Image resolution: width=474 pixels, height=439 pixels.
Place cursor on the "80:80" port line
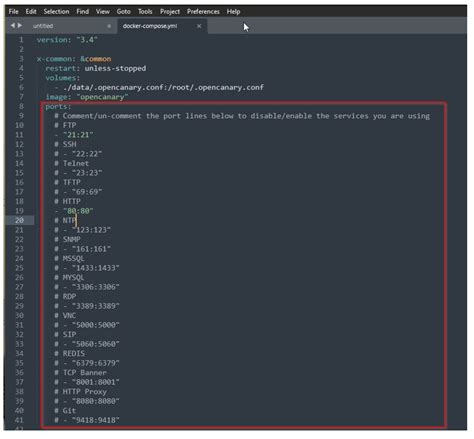tap(78, 211)
